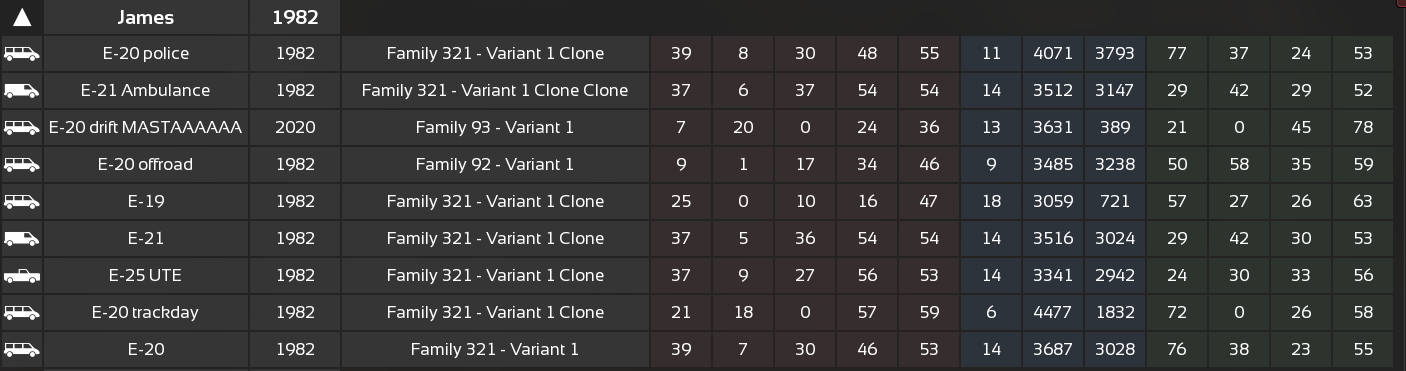Sort ascending with the white triangle arrow
The image size is (1406, 371).
click(21, 17)
